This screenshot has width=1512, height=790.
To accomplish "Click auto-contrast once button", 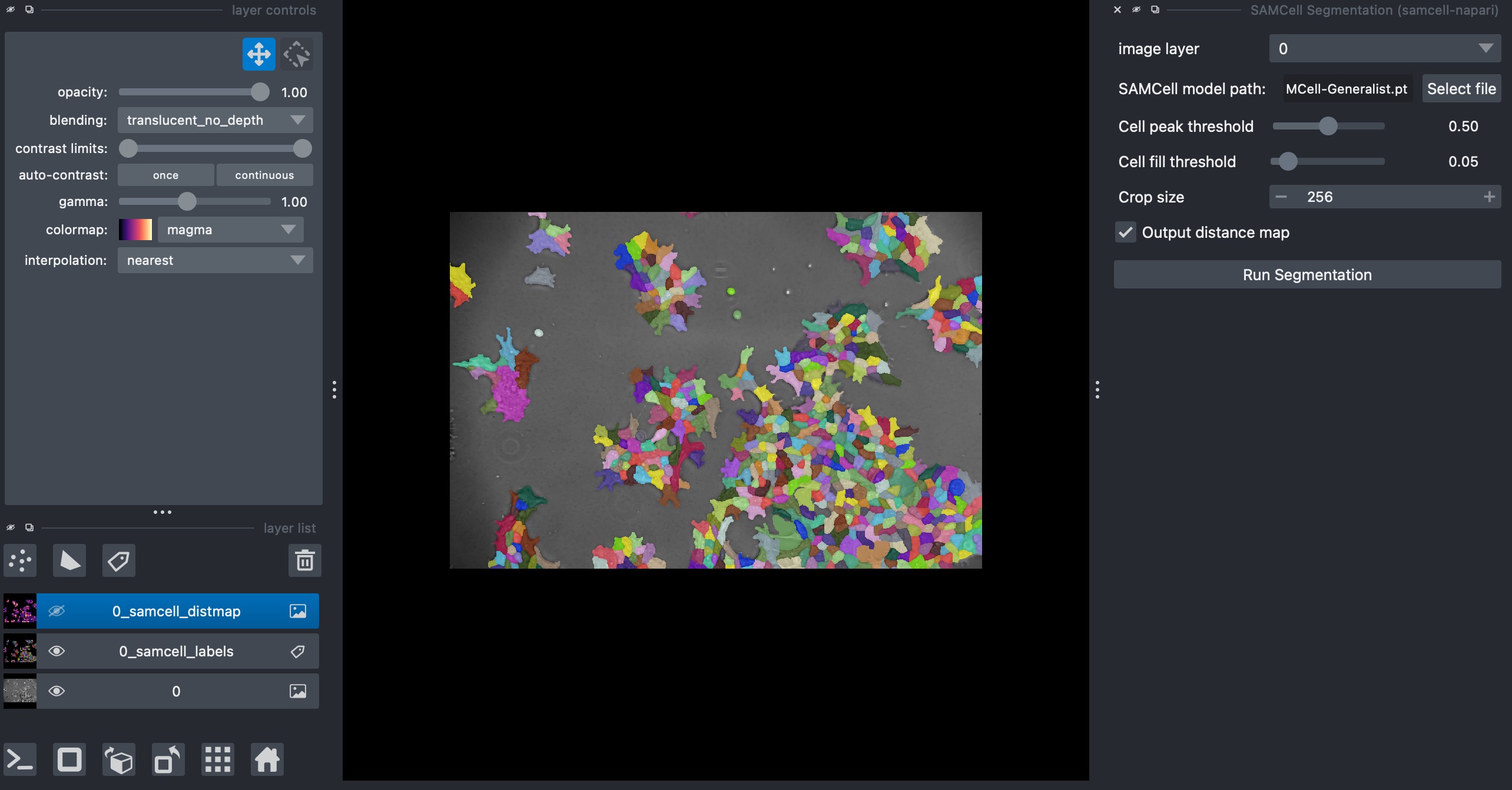I will [166, 175].
